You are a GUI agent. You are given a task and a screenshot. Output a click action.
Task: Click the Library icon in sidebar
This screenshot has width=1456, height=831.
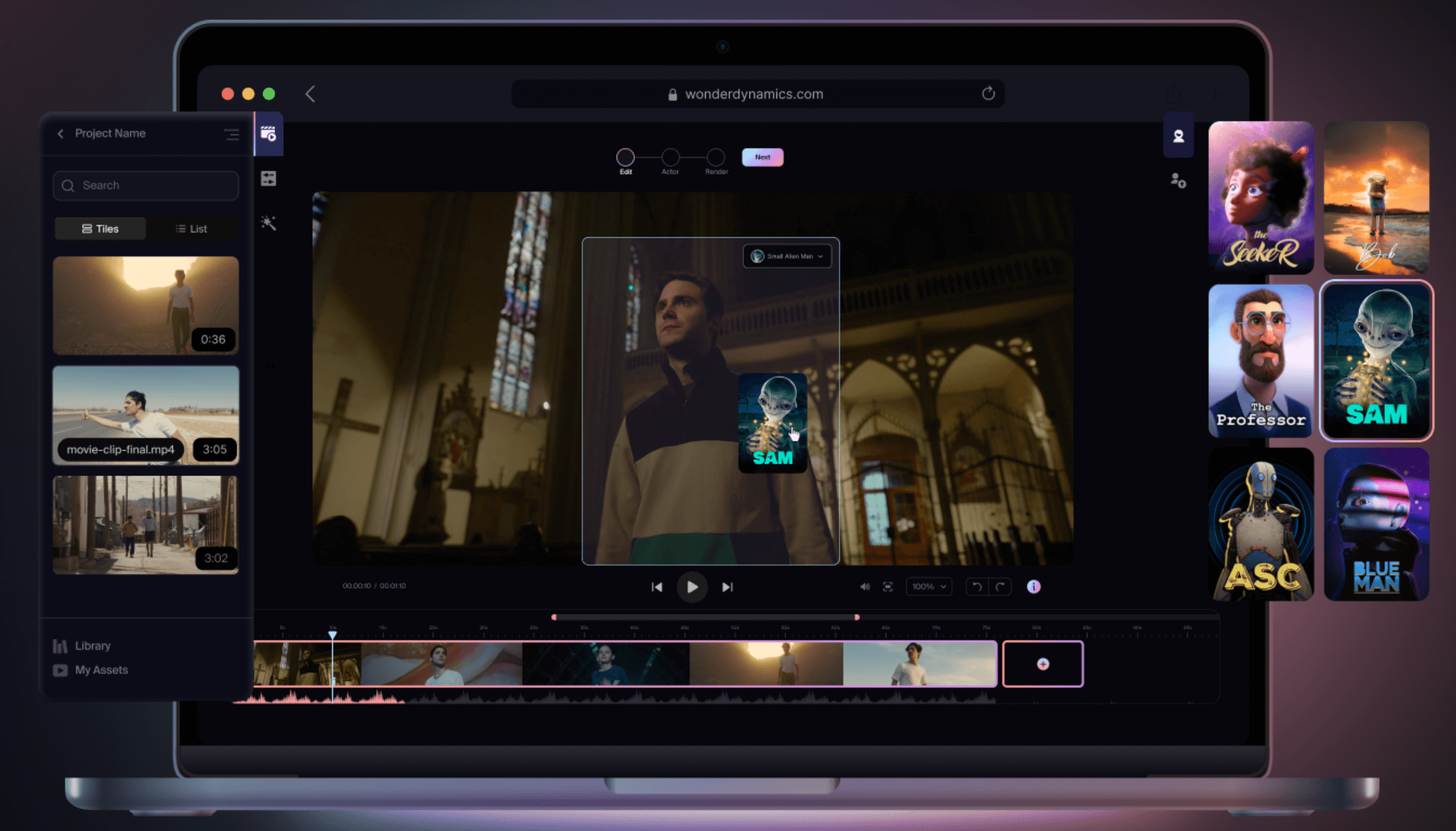60,646
